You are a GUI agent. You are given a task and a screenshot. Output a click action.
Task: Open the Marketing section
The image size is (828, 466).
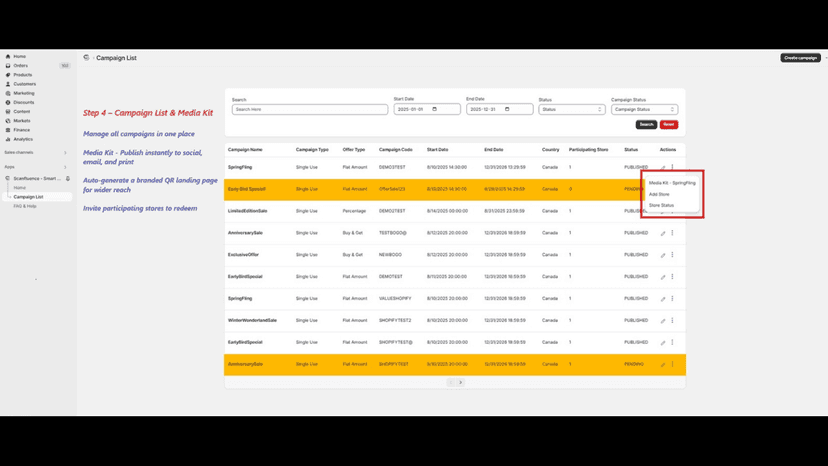(24, 93)
